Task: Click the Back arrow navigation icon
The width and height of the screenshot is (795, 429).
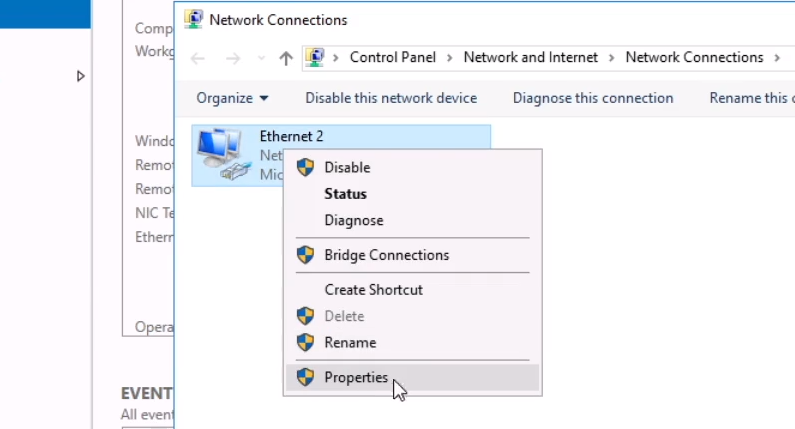Action: (x=199, y=58)
